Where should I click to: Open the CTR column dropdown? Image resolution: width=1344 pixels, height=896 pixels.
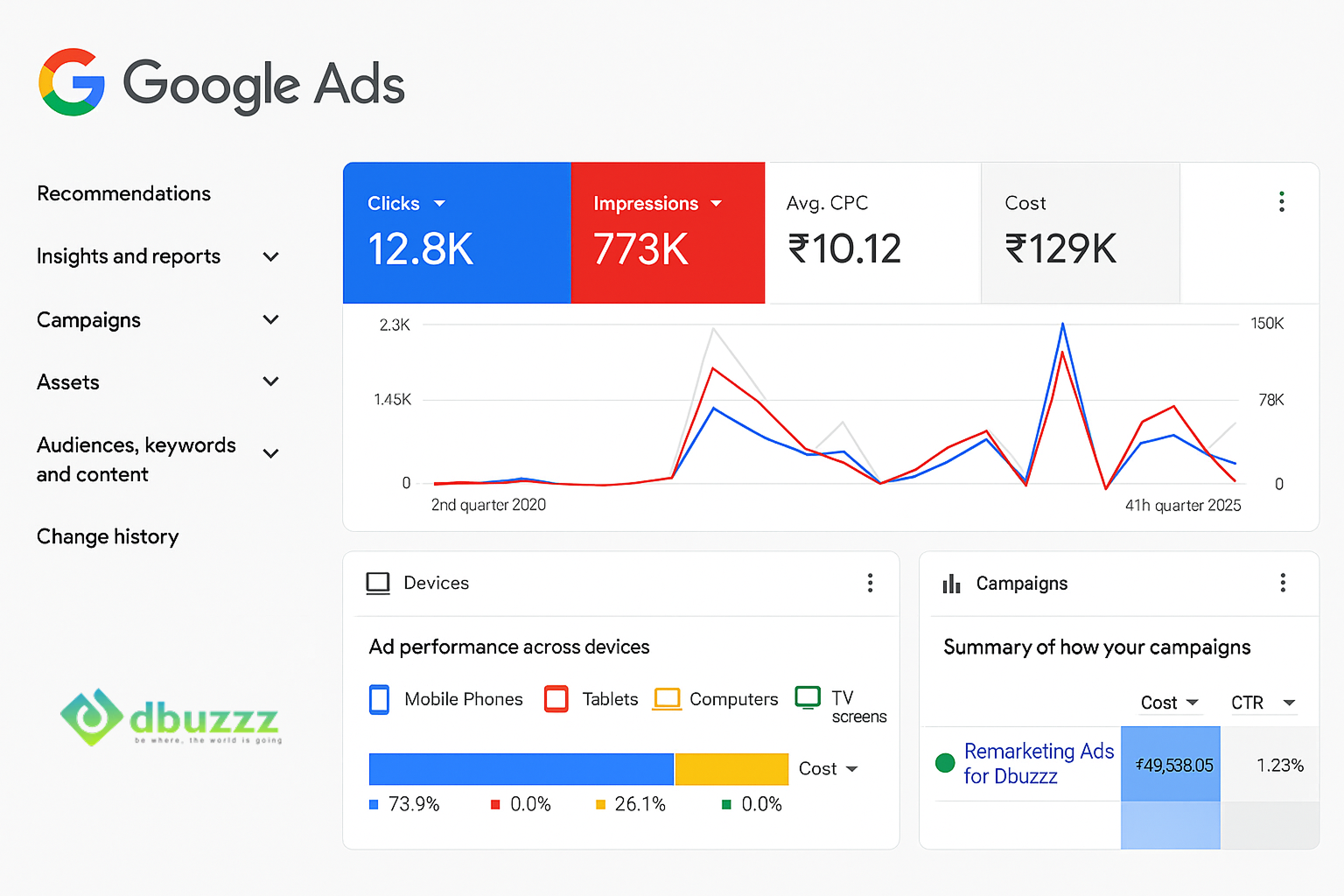pyautogui.click(x=1289, y=703)
